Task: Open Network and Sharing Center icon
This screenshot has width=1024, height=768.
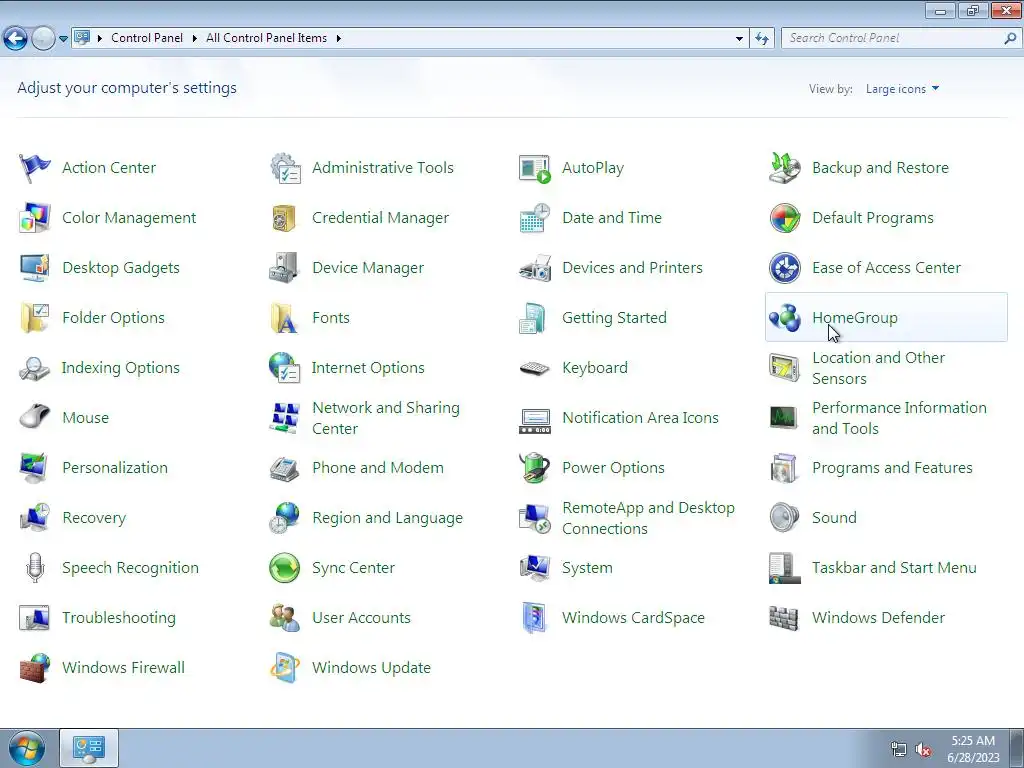Action: tap(285, 418)
